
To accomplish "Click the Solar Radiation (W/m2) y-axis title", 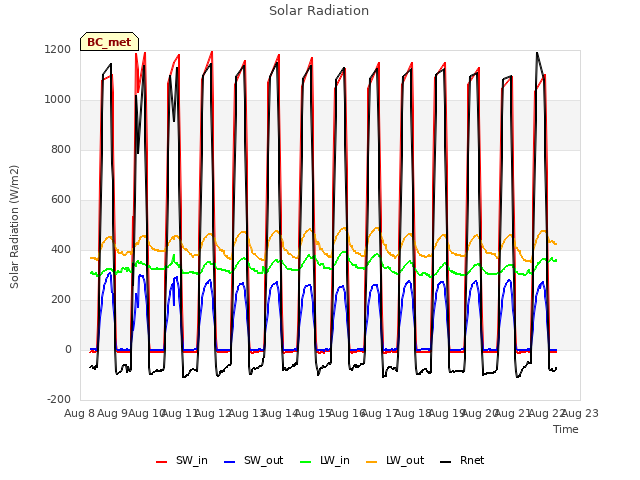I will (x=14, y=227).
